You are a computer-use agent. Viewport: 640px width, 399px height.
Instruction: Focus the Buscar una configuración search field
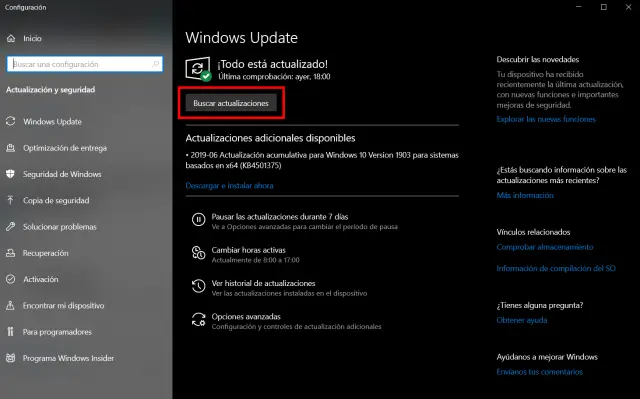click(x=85, y=64)
